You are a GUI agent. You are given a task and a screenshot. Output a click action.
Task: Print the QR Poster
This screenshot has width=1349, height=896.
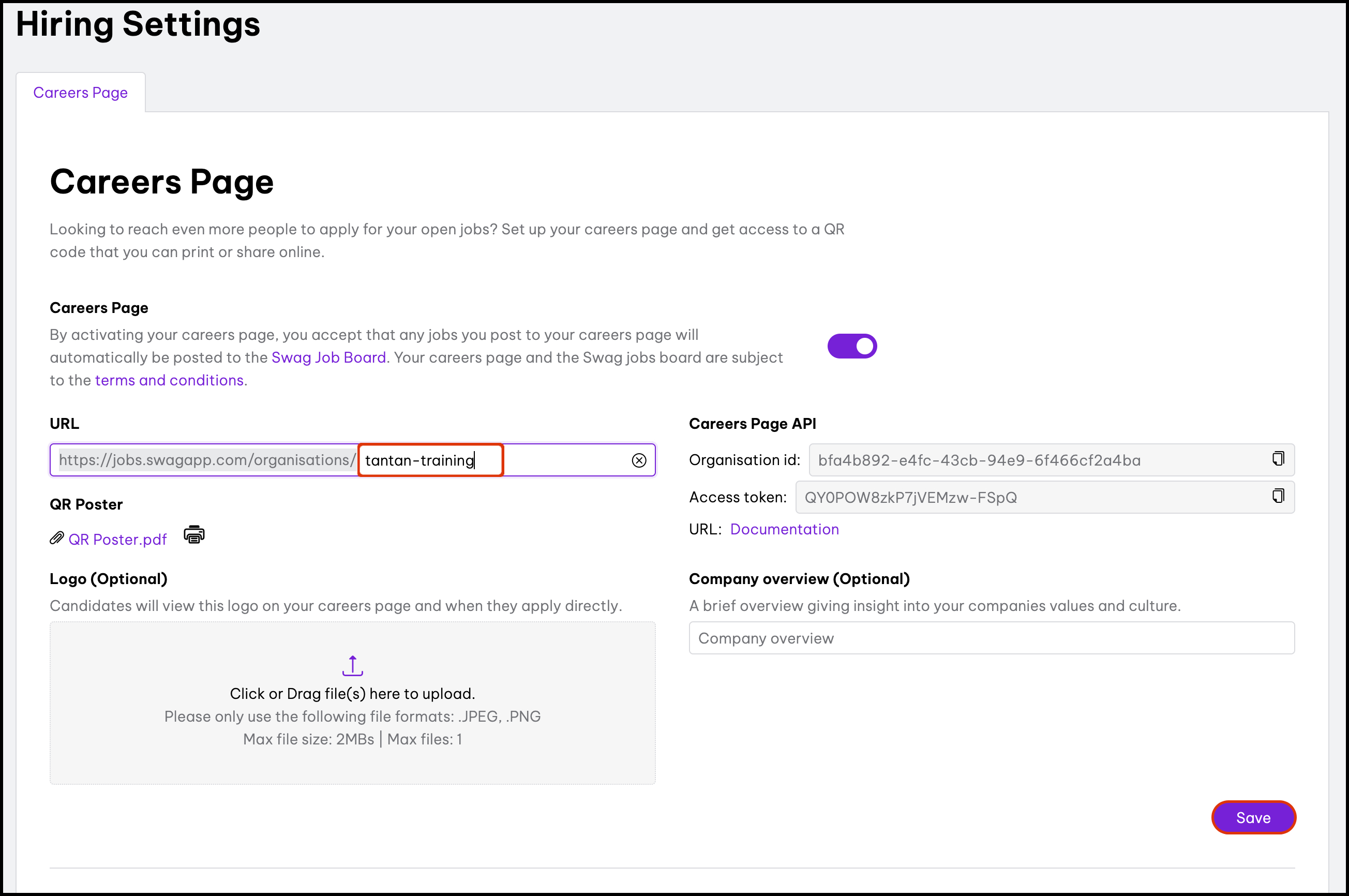[x=193, y=535]
